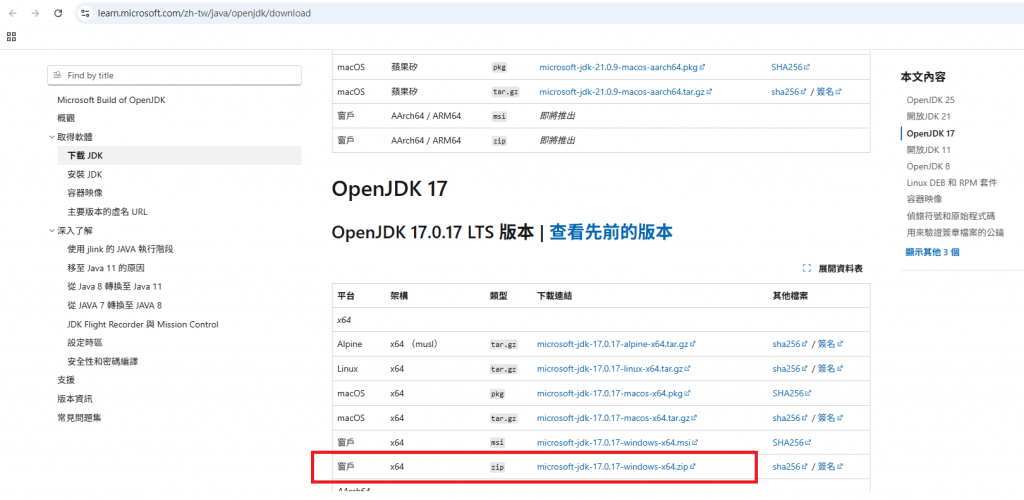
Task: Jump to 容器映像 in 本文內容
Action: point(924,199)
